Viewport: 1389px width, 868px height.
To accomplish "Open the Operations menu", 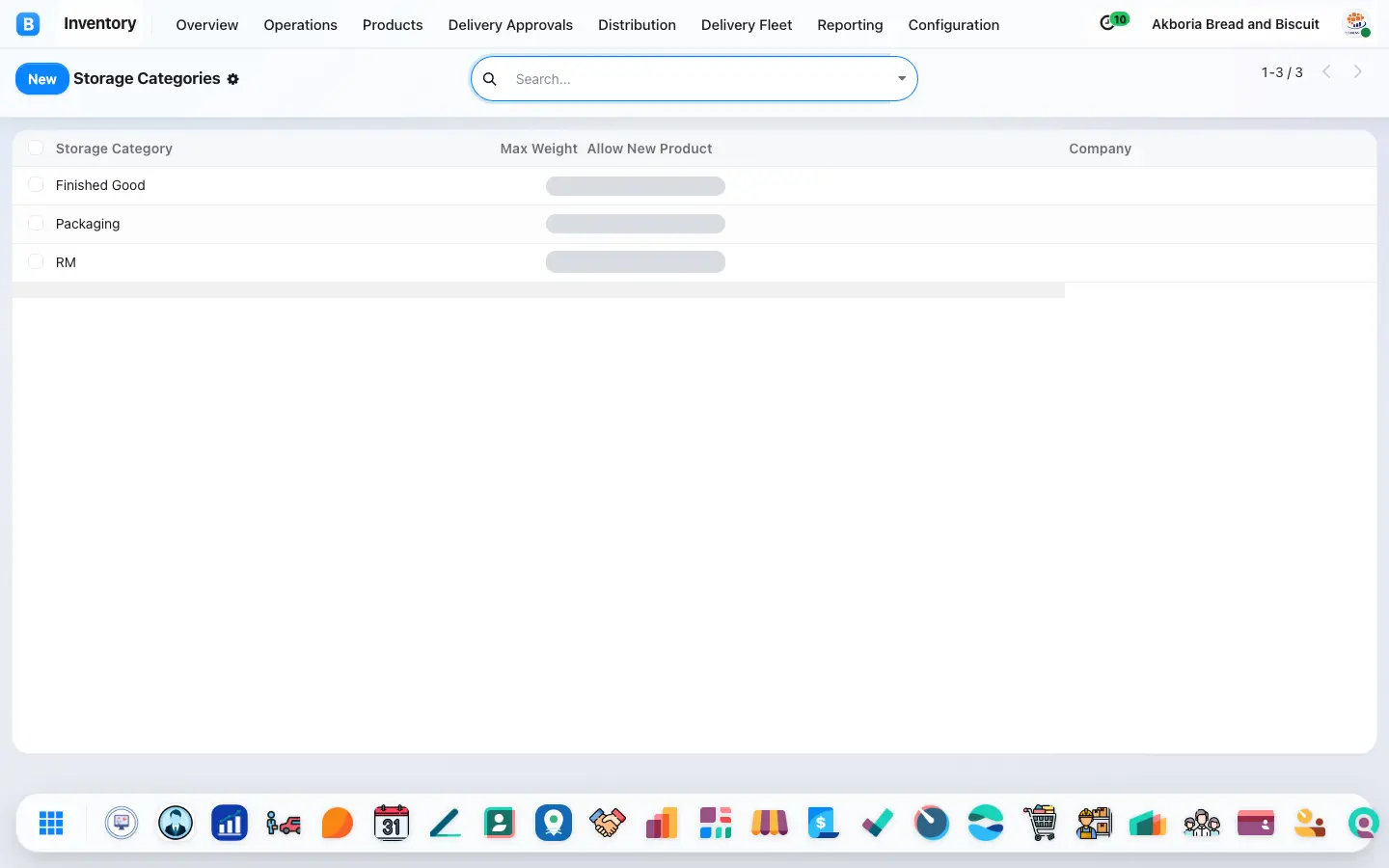I will click(x=301, y=25).
